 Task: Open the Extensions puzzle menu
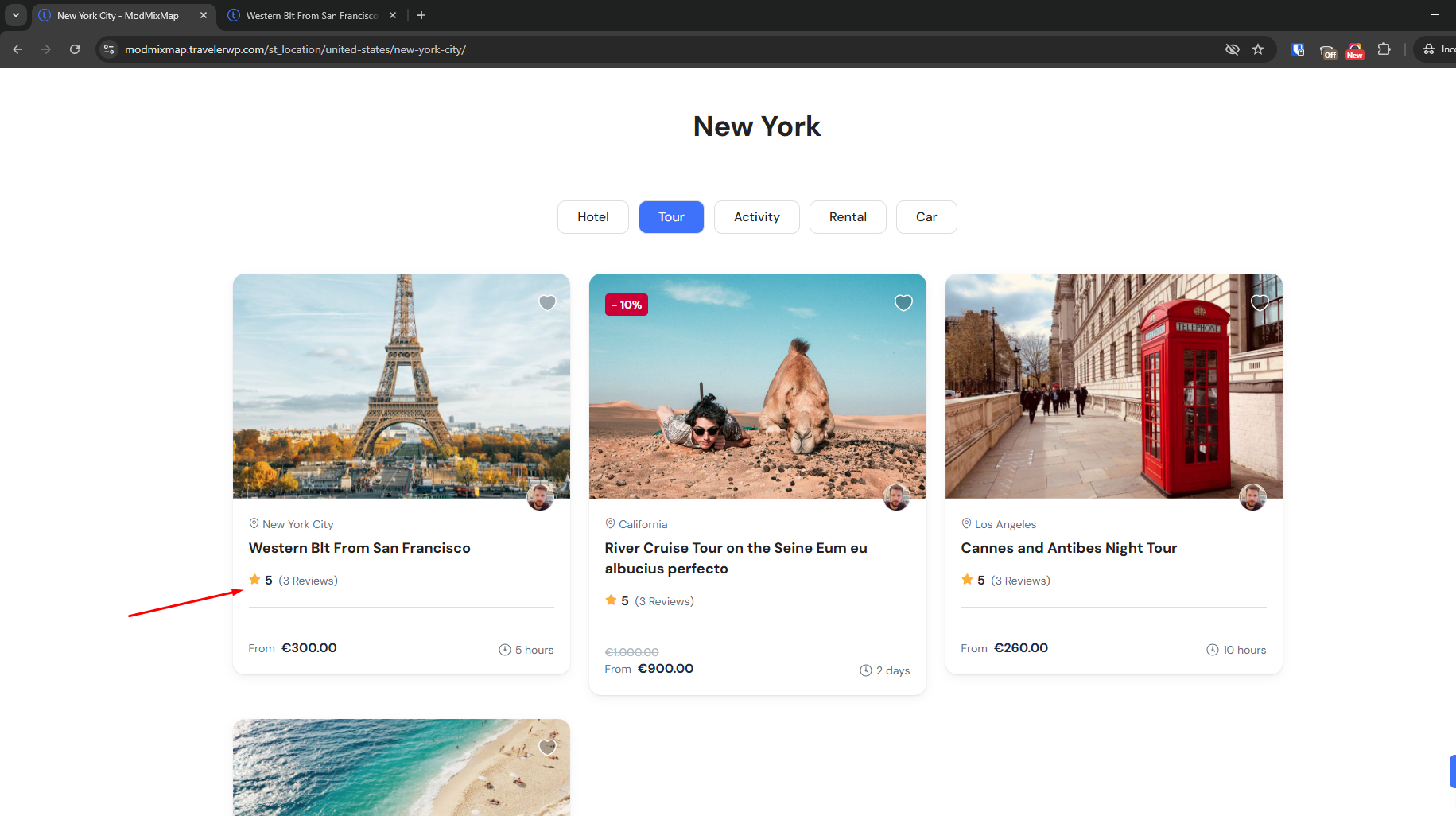(1384, 49)
